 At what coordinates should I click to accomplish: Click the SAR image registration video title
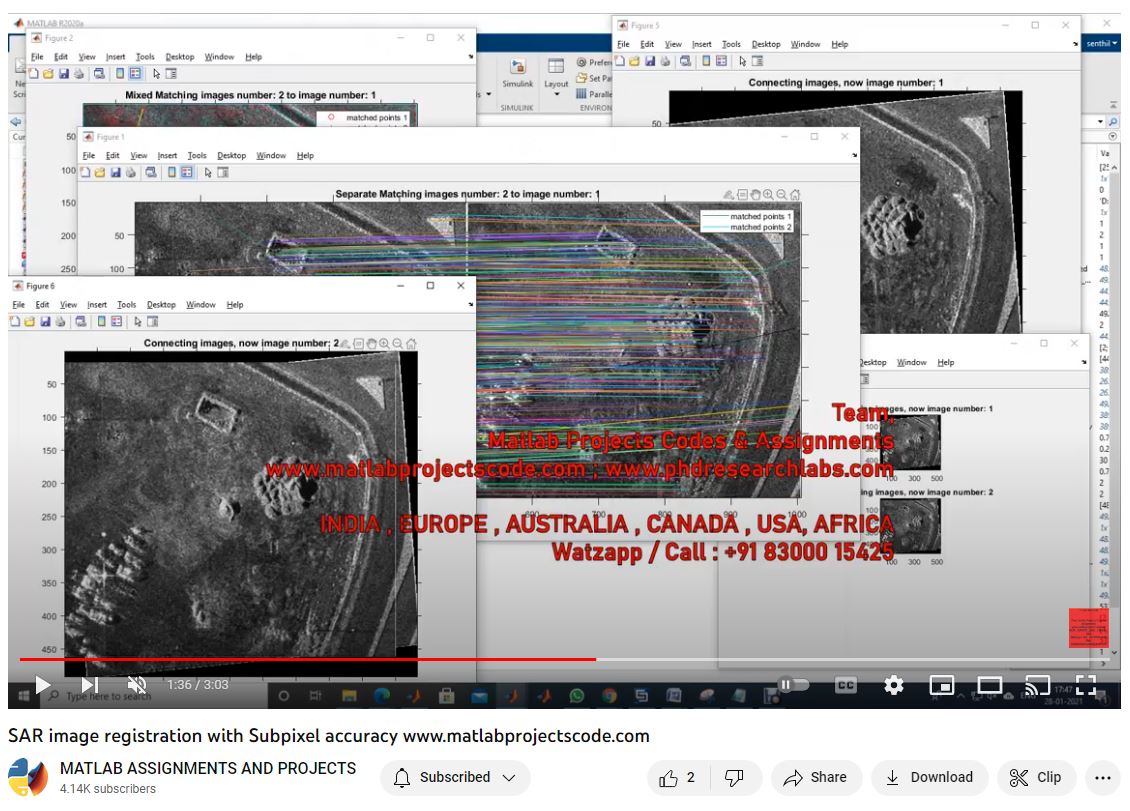coord(329,736)
